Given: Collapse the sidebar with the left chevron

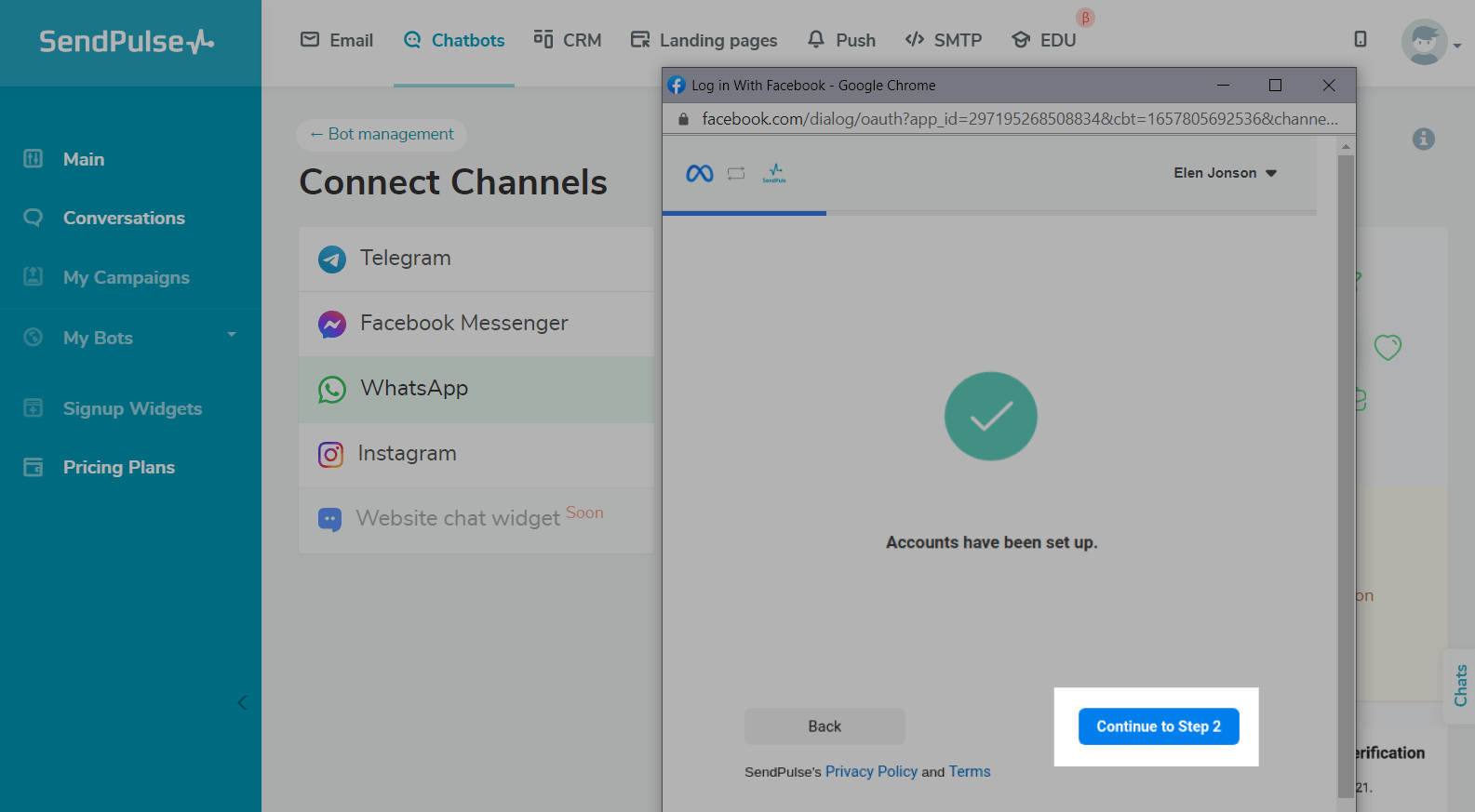Looking at the screenshot, I should [242, 702].
